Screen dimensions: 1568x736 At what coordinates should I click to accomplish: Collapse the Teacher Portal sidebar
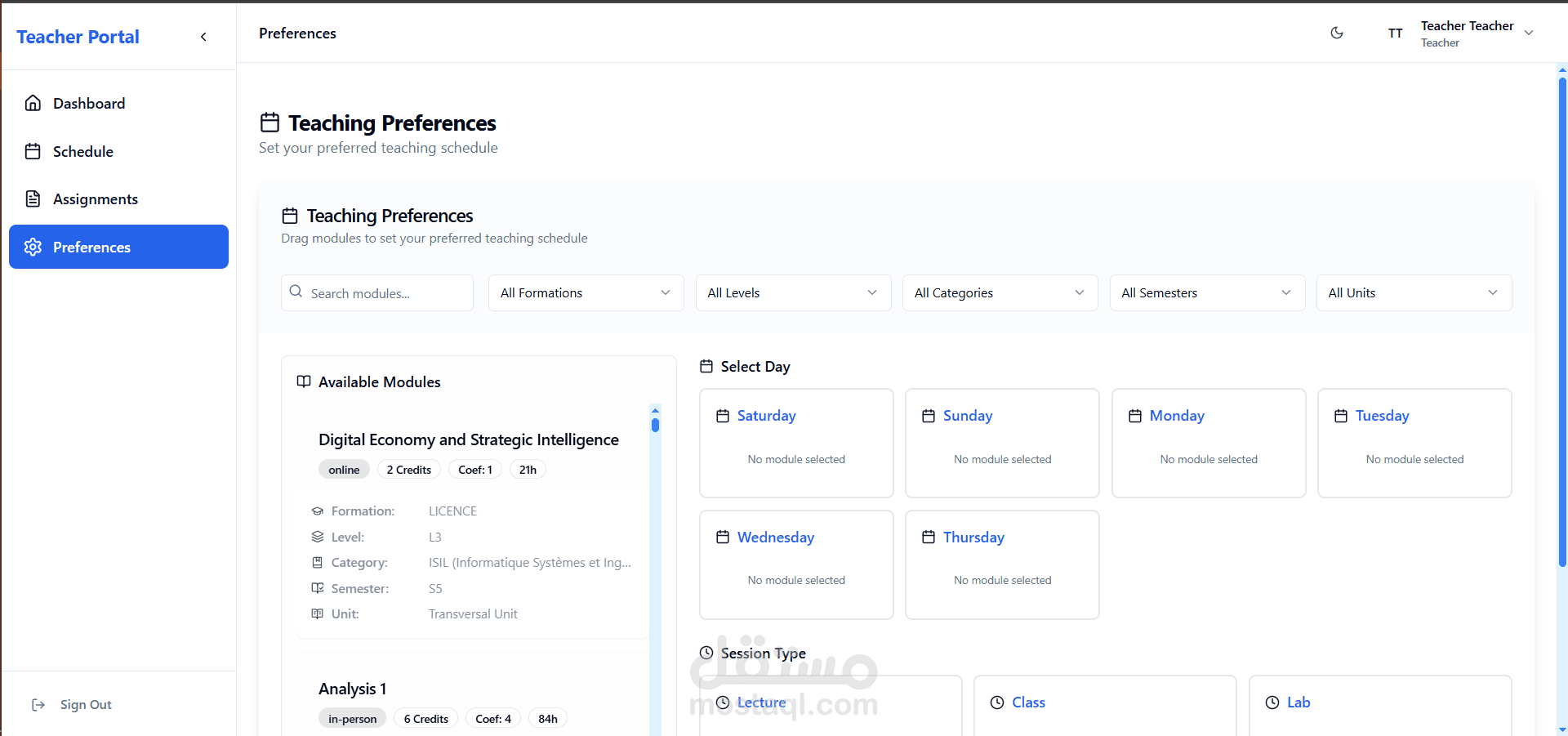click(x=203, y=37)
